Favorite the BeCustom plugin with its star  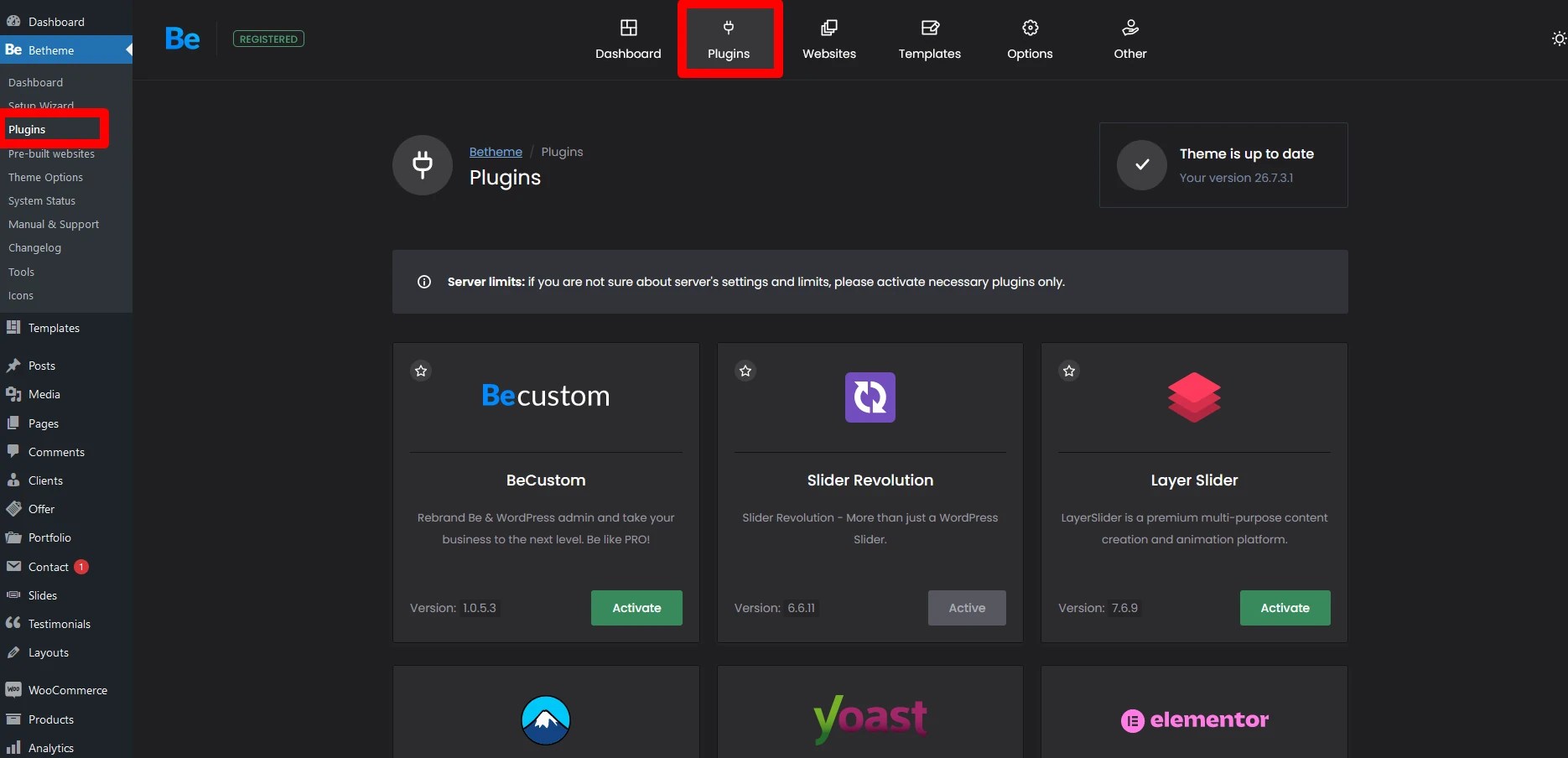coord(421,371)
